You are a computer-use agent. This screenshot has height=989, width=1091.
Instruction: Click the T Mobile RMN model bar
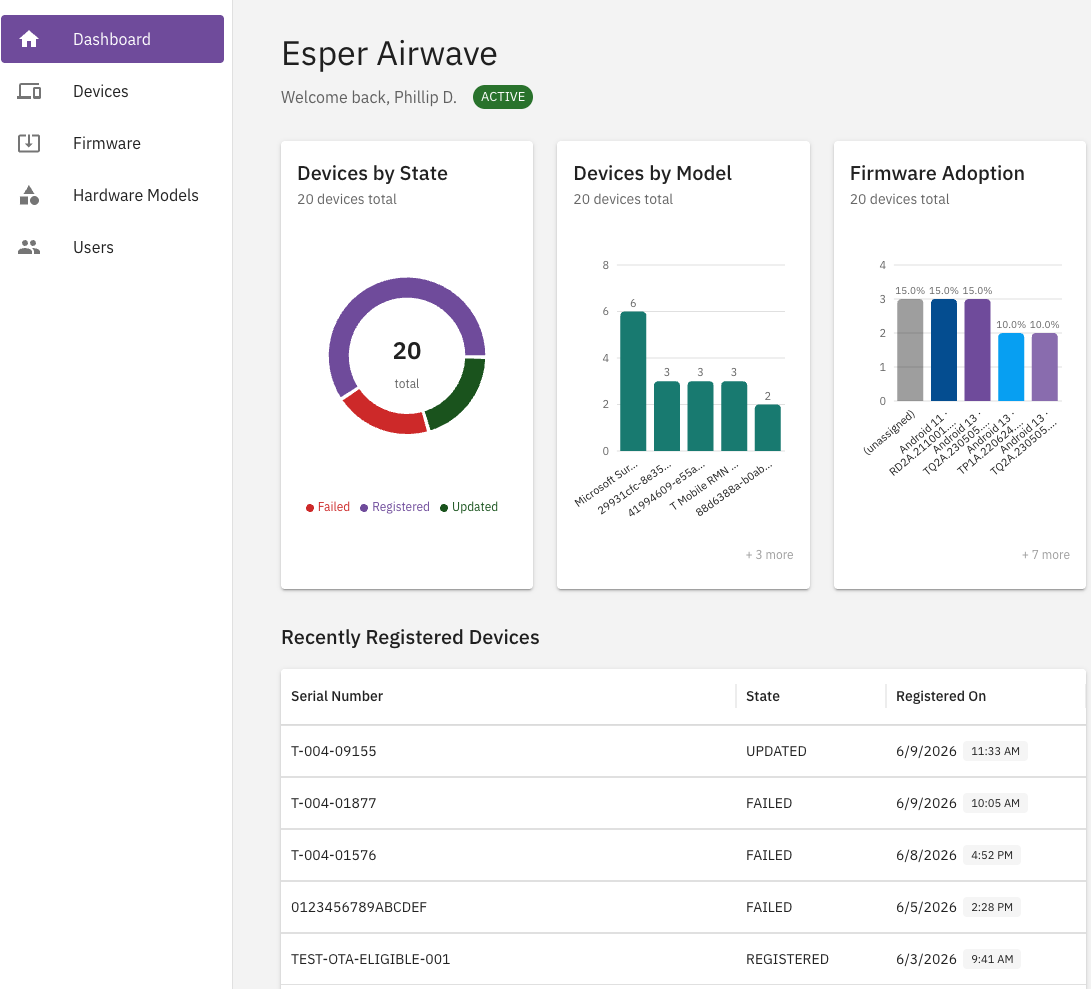pos(734,416)
